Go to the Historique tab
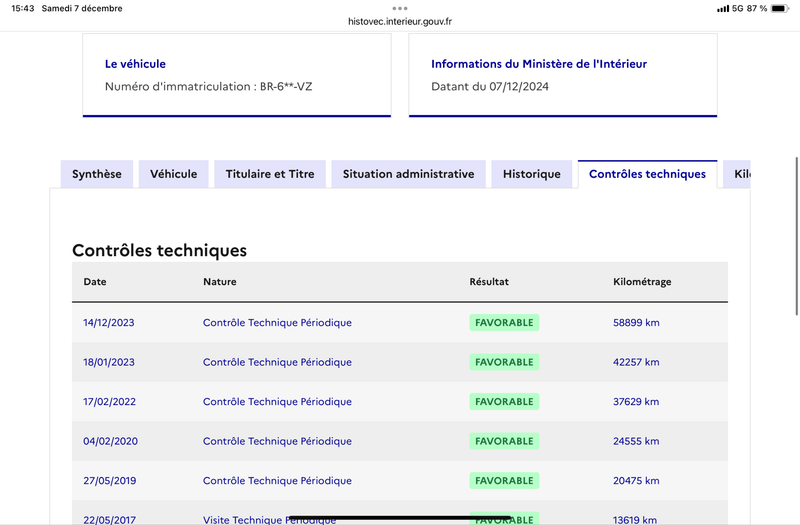 (532, 174)
